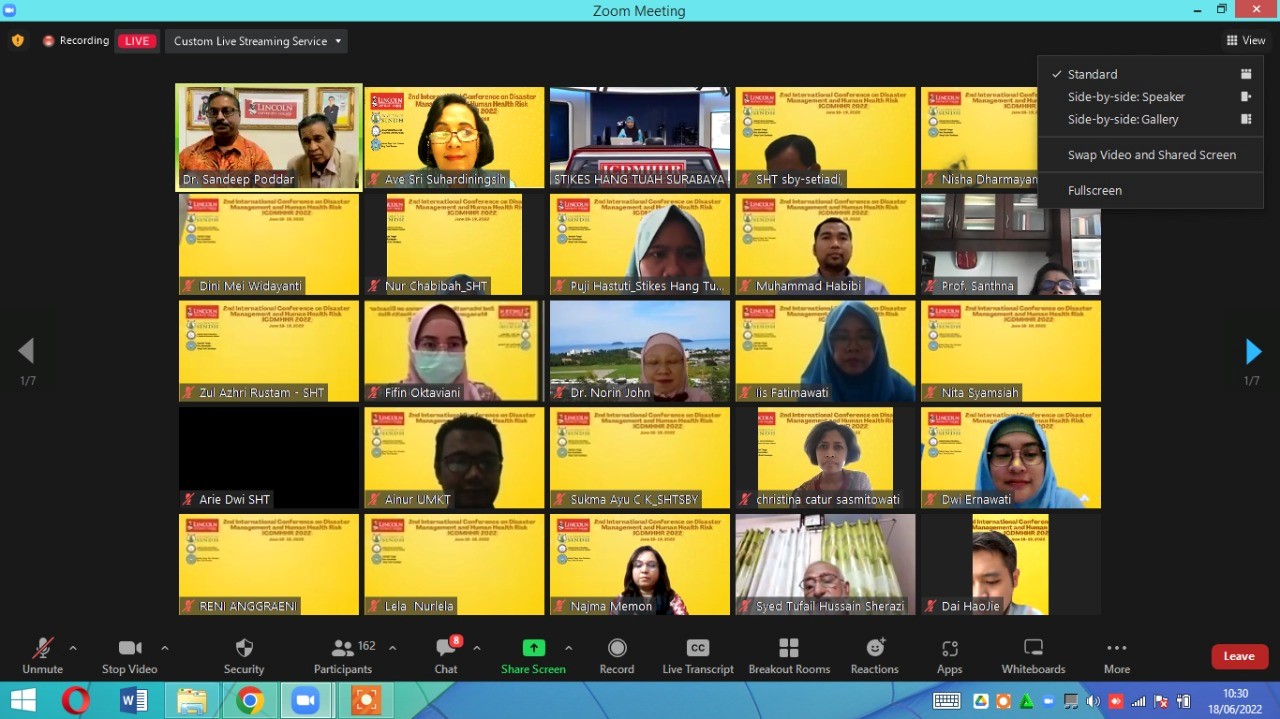Screen dimensions: 1280x719
Task: Open the on-screen keyboard tray icon
Action: pos(946,701)
